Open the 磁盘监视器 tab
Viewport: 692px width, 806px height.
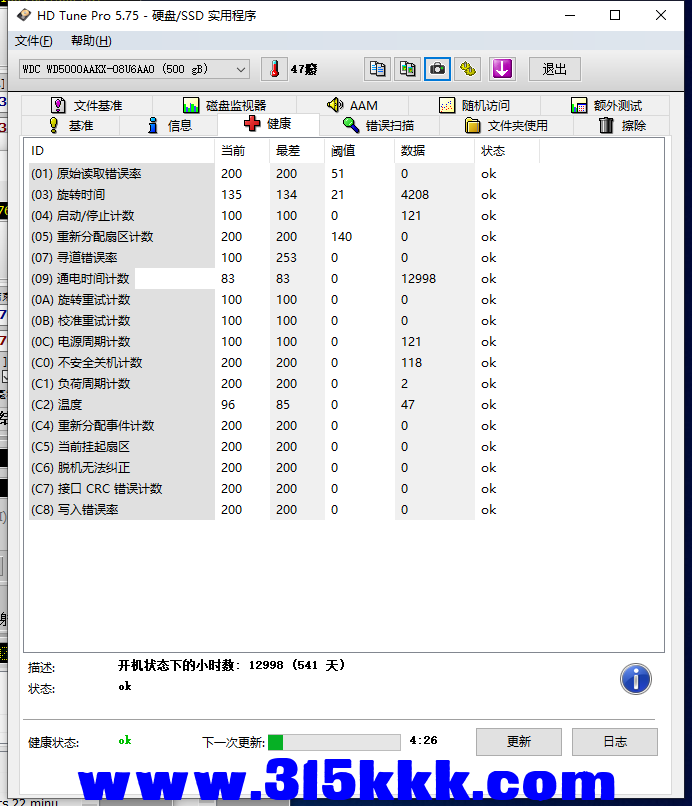224,105
